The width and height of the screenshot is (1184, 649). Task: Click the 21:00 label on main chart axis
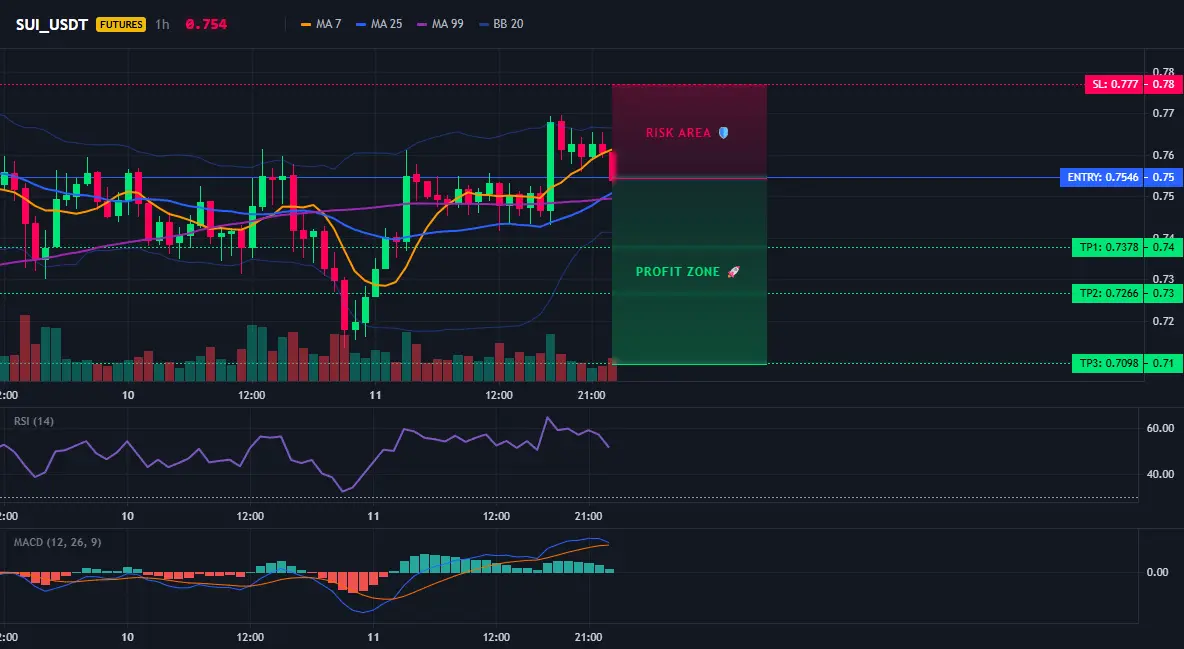[590, 395]
